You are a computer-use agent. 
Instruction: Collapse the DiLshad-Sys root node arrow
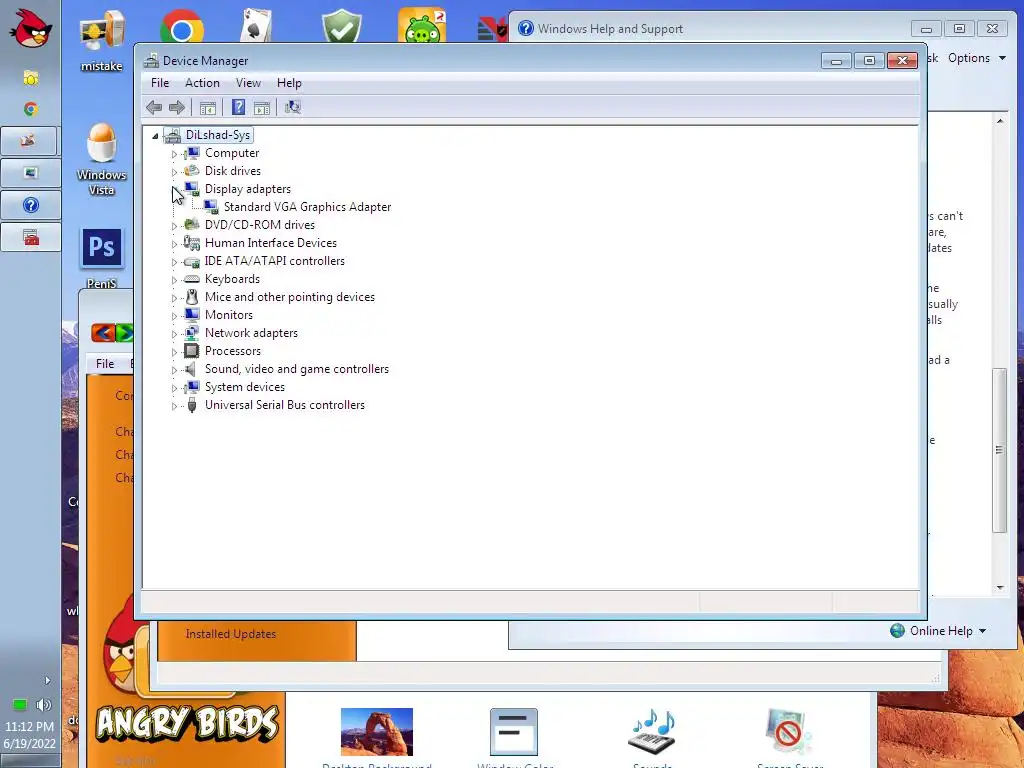tap(155, 136)
